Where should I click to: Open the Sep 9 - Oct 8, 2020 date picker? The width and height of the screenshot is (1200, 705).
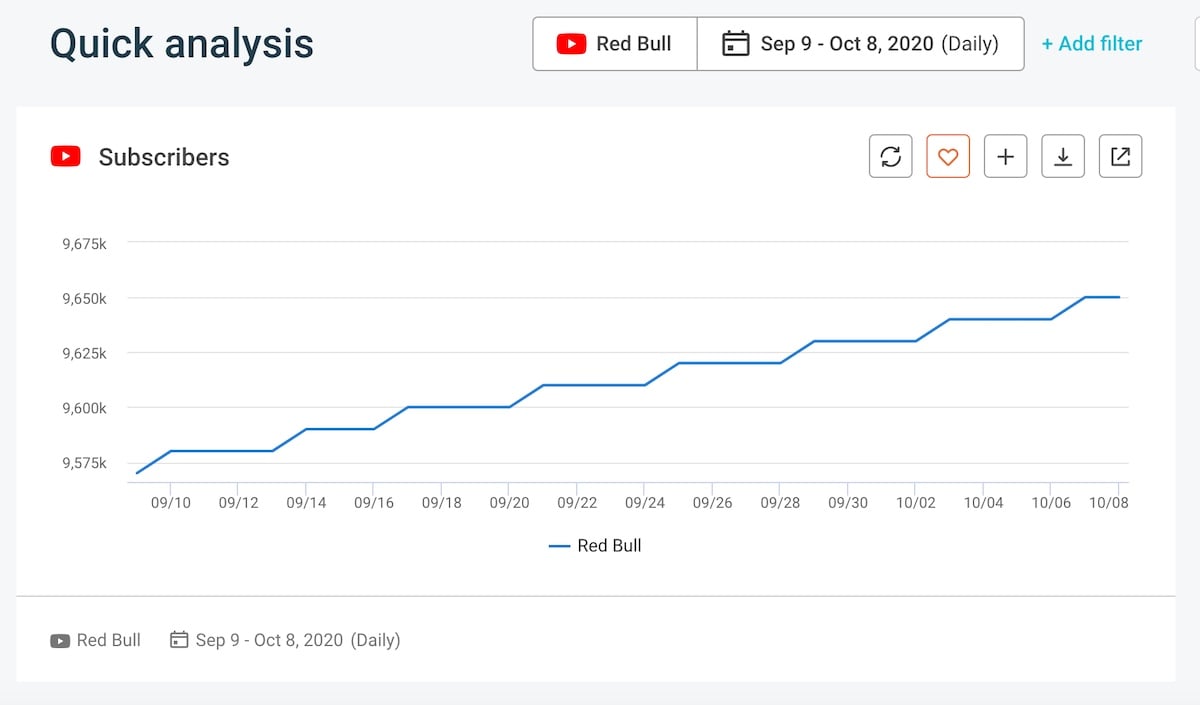(861, 44)
